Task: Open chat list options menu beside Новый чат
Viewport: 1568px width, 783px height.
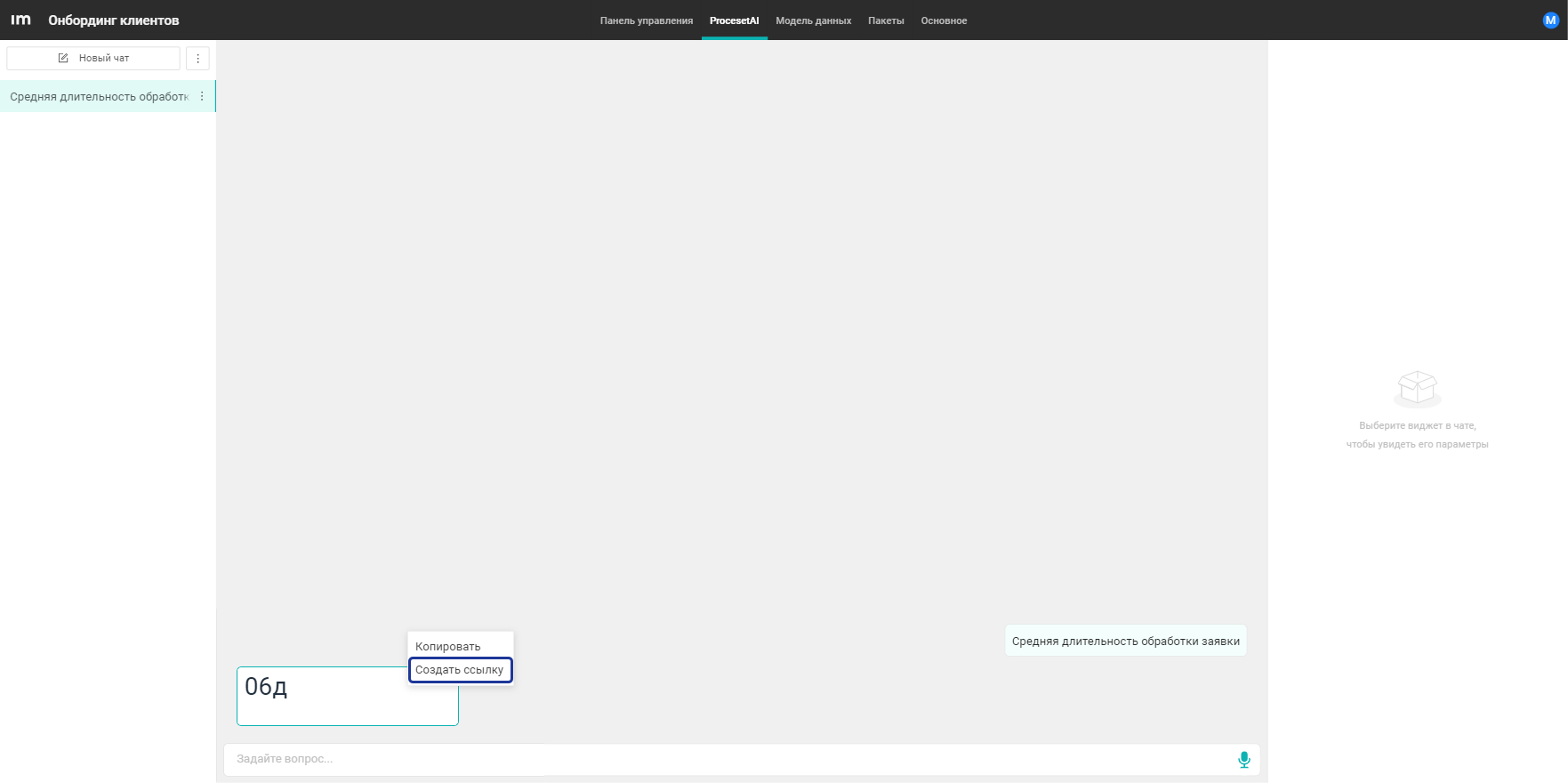Action: click(x=197, y=58)
